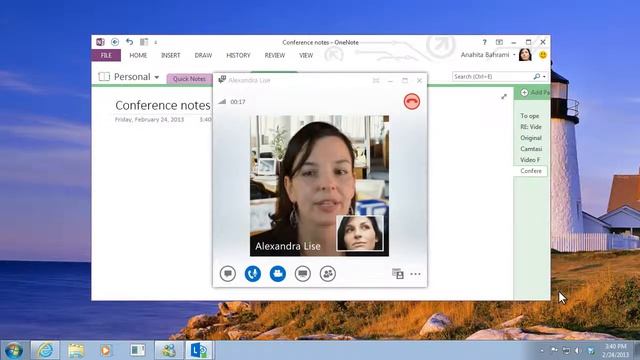Click the date Friday, February 24, 2013
This screenshot has width=640, height=360.
pos(149,120)
